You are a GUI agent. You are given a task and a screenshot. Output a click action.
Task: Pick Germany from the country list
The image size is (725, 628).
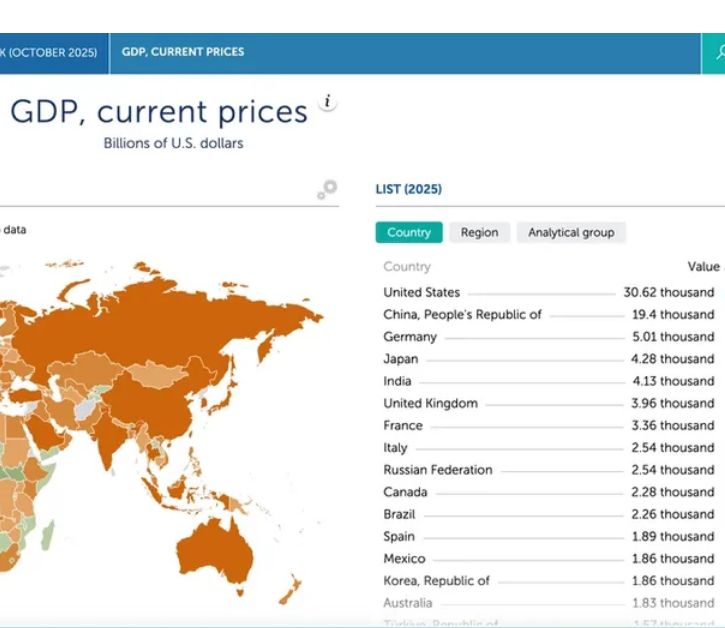pyautogui.click(x=410, y=337)
